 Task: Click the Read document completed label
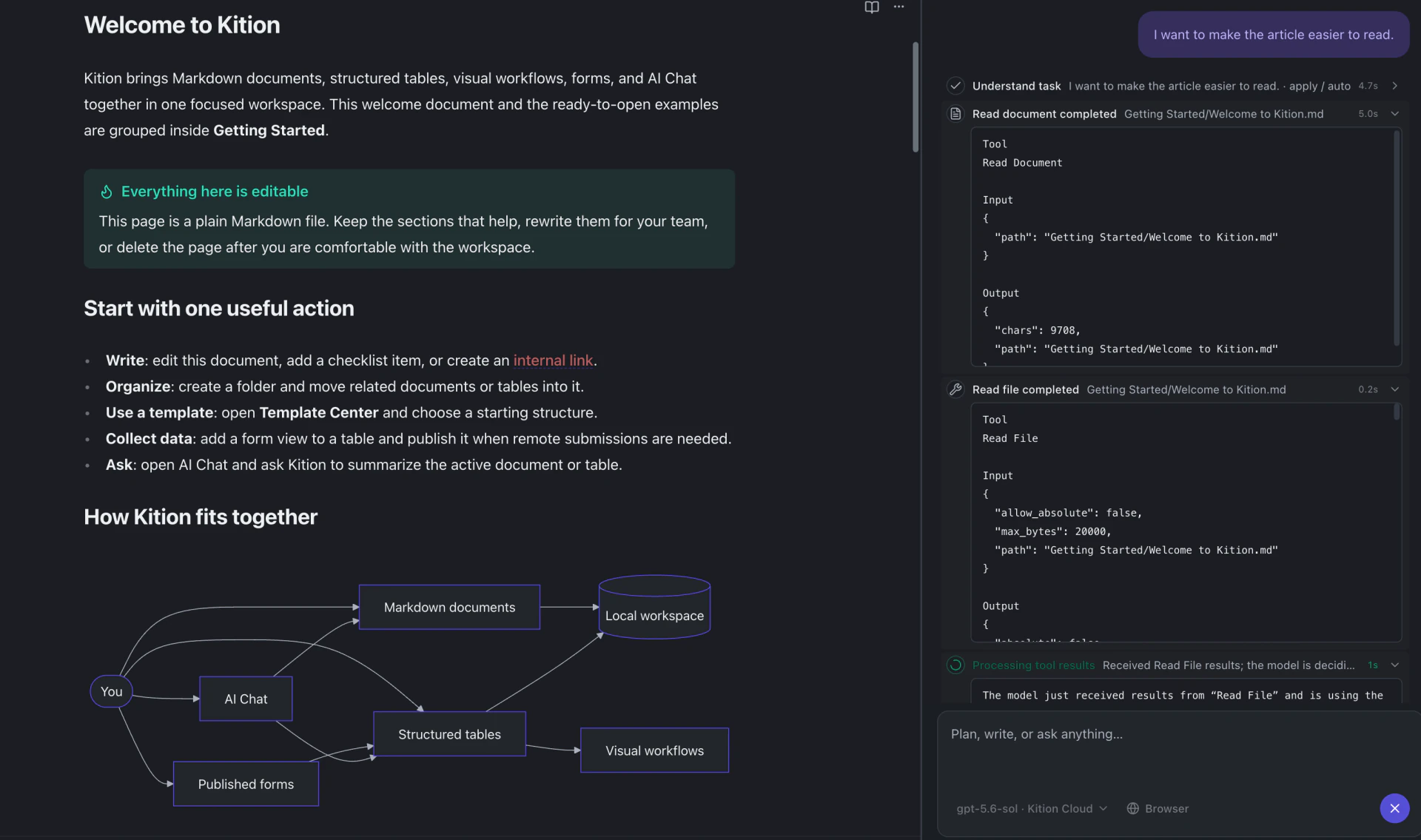pyautogui.click(x=1044, y=114)
